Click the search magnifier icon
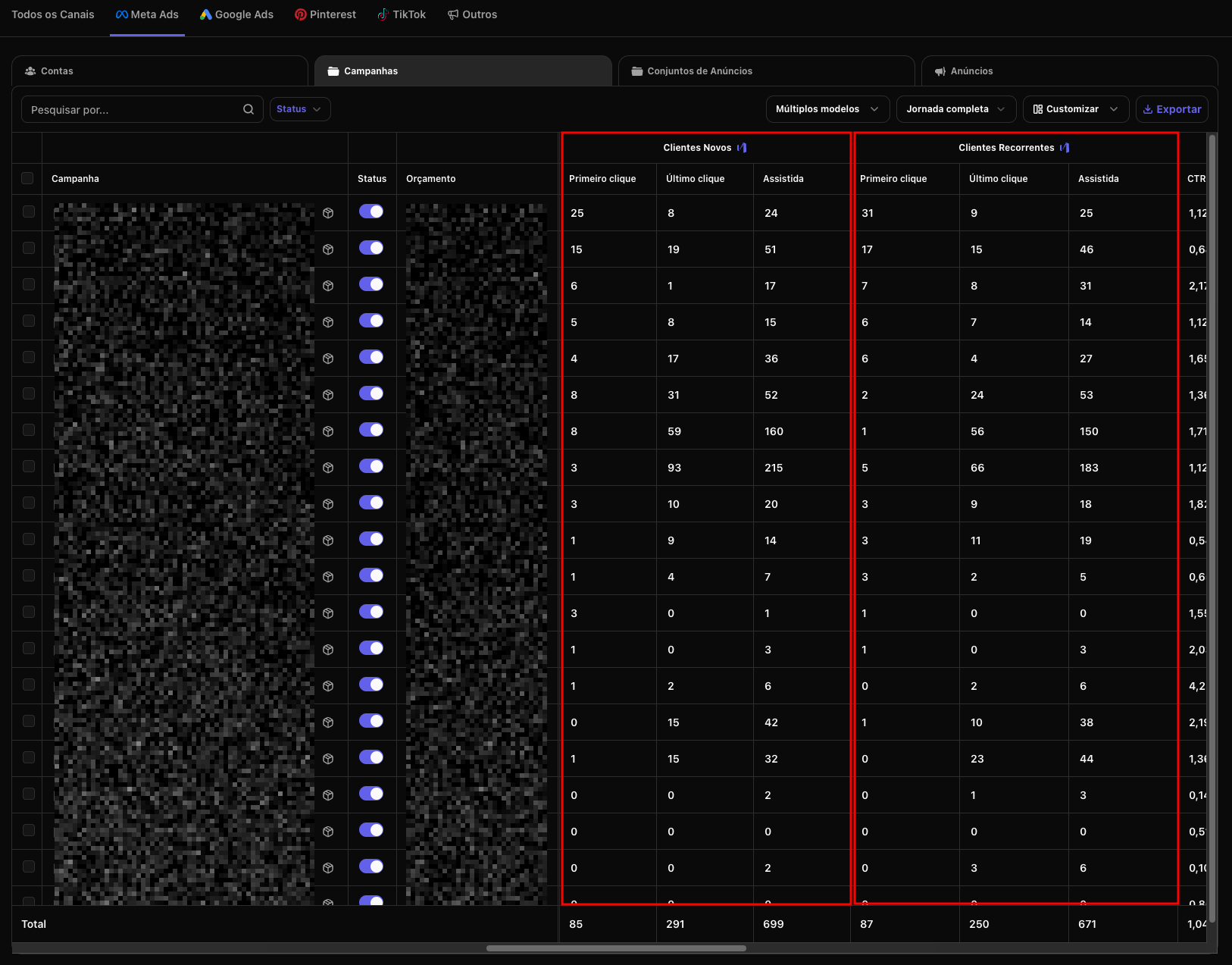This screenshot has width=1232, height=965. click(x=248, y=109)
